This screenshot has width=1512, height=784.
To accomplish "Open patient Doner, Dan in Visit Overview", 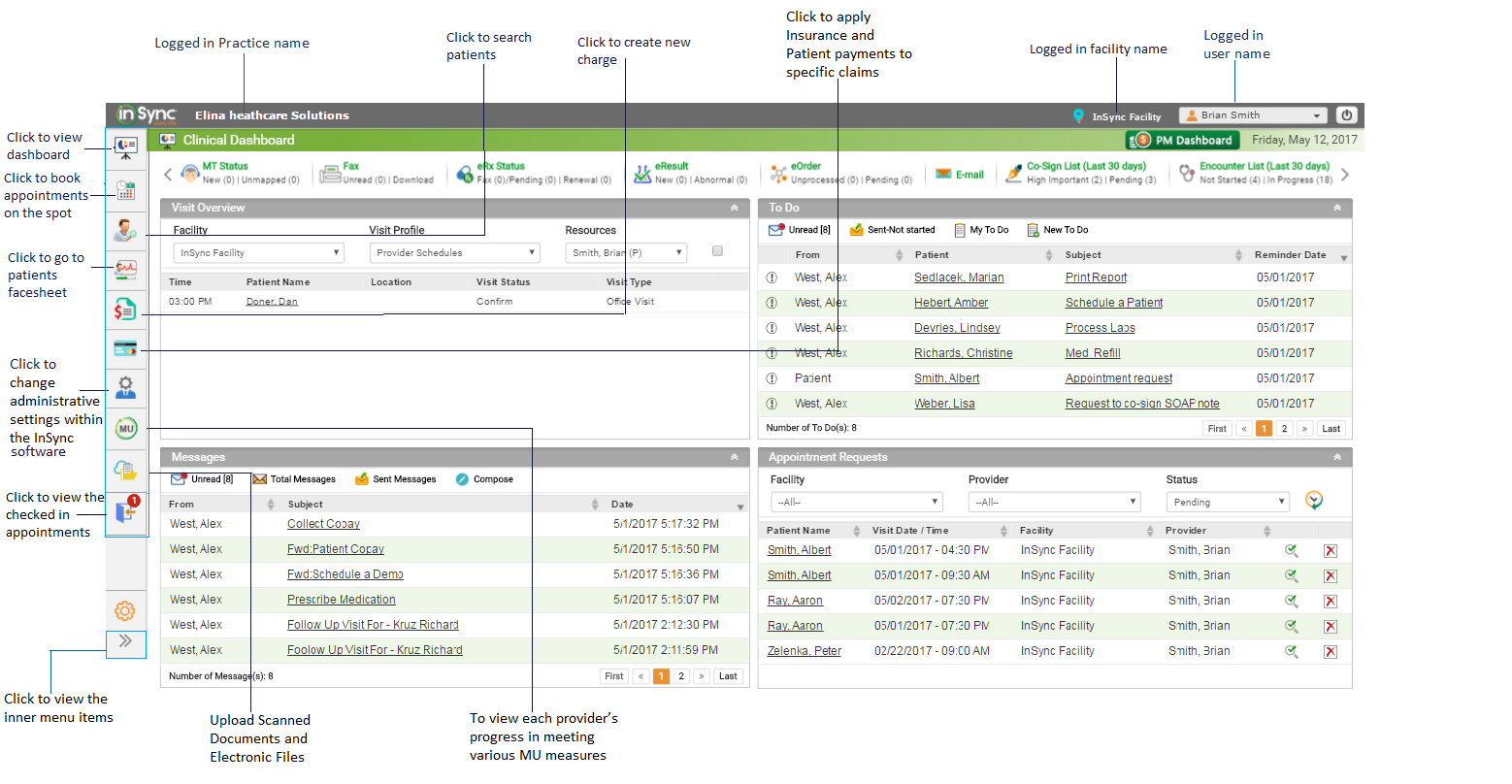I will tap(272, 302).
